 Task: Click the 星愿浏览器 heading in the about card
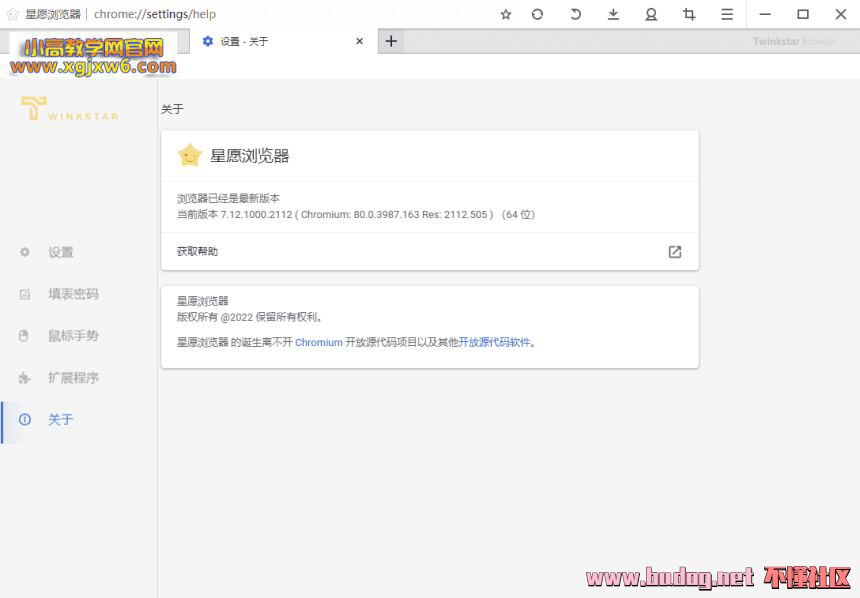click(250, 156)
